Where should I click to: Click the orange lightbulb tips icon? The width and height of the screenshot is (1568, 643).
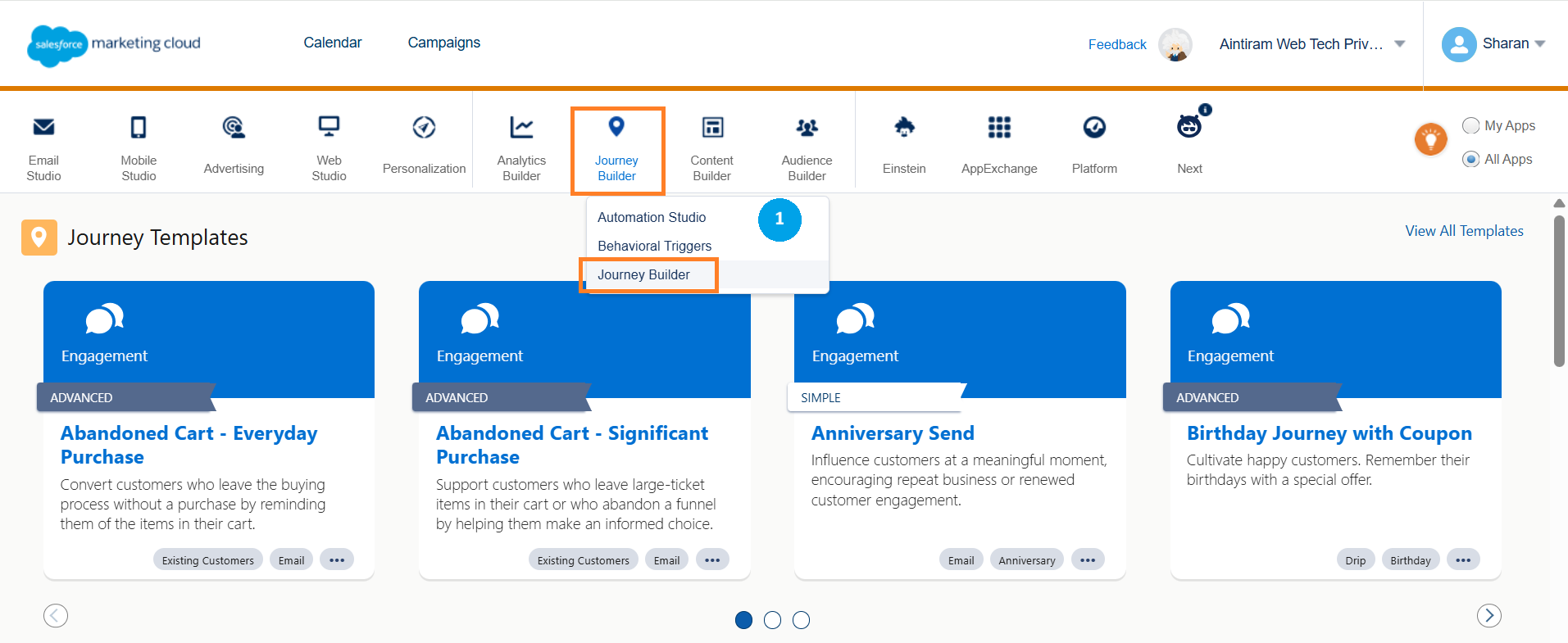coord(1430,140)
